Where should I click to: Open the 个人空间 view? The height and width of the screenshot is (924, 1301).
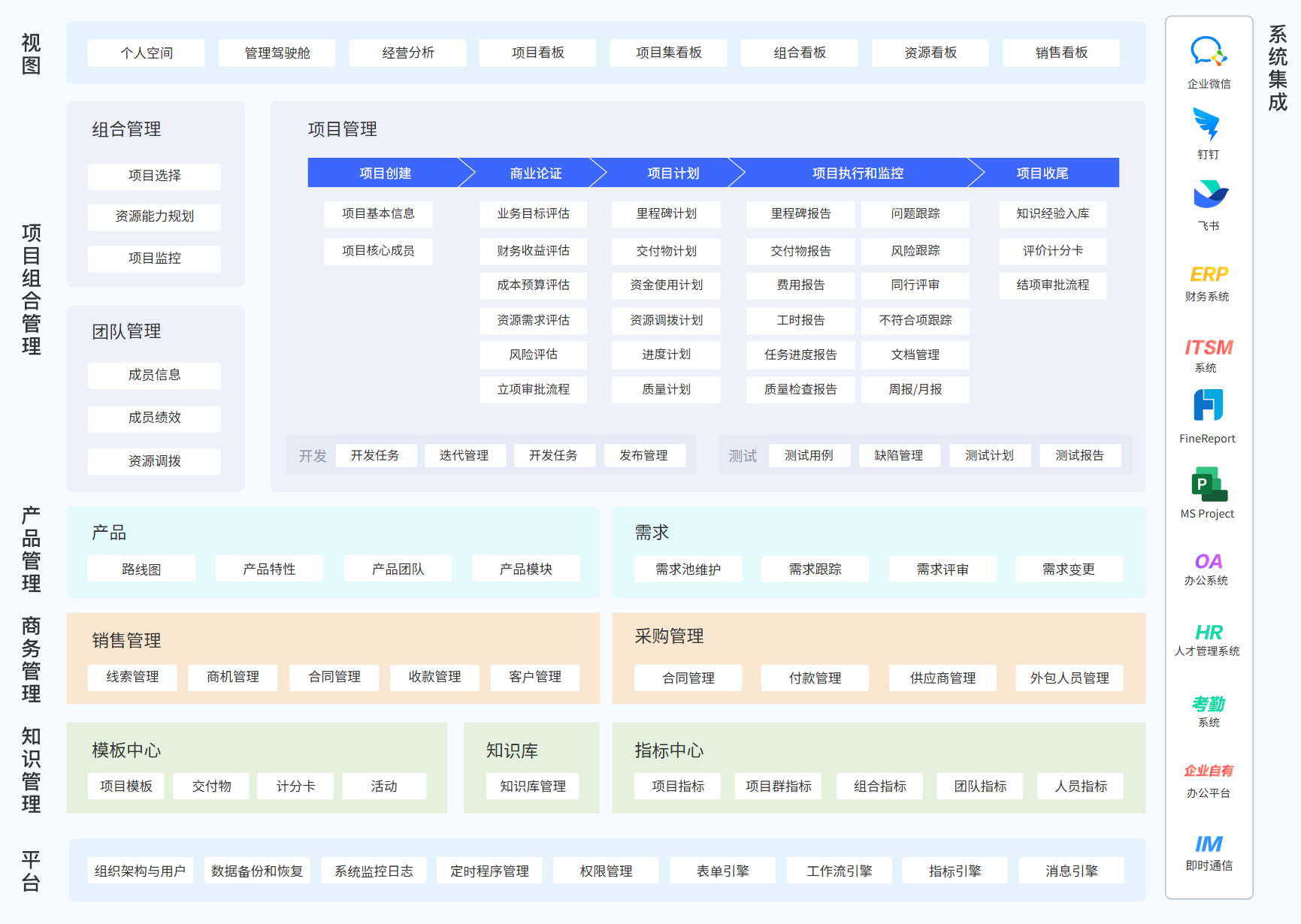(147, 53)
